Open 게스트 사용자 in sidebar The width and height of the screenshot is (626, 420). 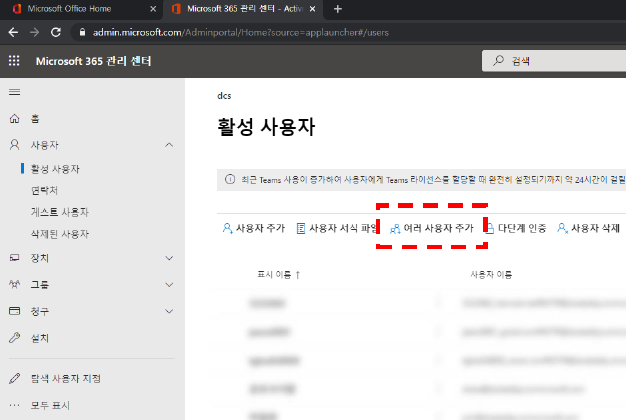(x=59, y=212)
